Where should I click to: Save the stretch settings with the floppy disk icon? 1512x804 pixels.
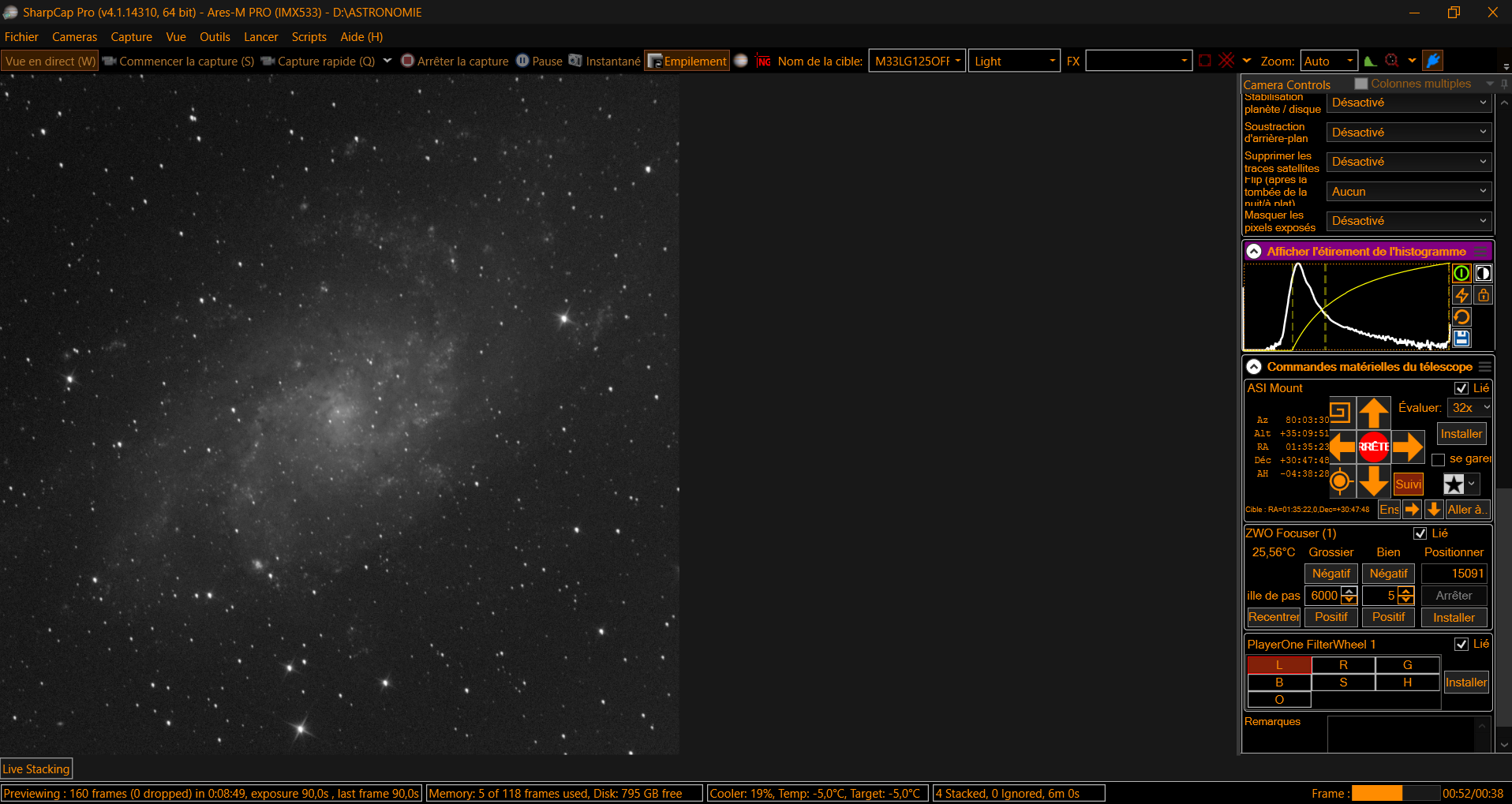click(x=1461, y=338)
